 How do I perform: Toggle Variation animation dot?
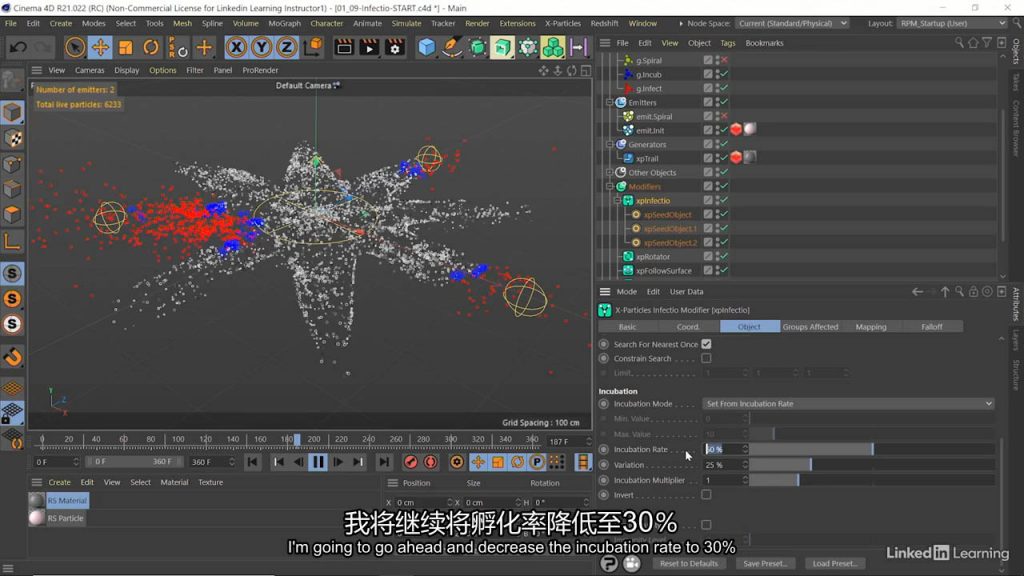603,465
